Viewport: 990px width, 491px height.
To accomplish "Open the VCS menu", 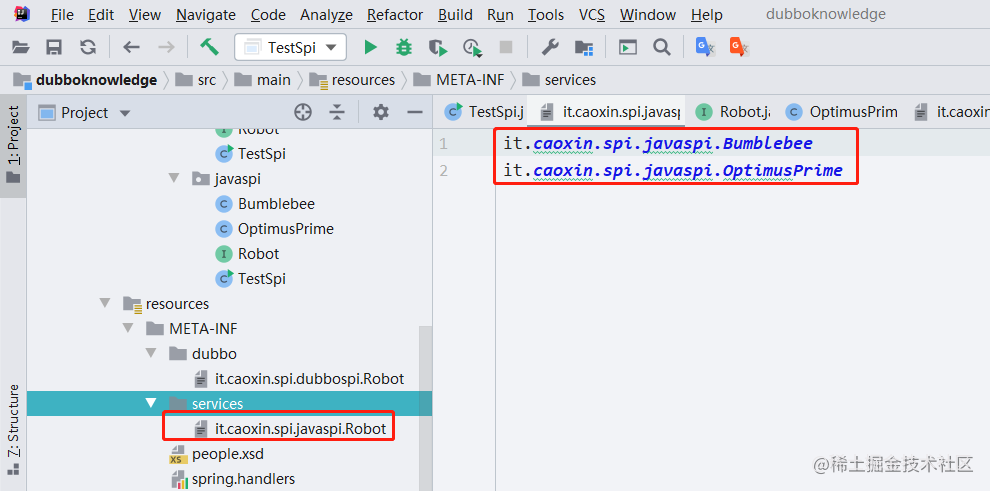I will [x=592, y=15].
